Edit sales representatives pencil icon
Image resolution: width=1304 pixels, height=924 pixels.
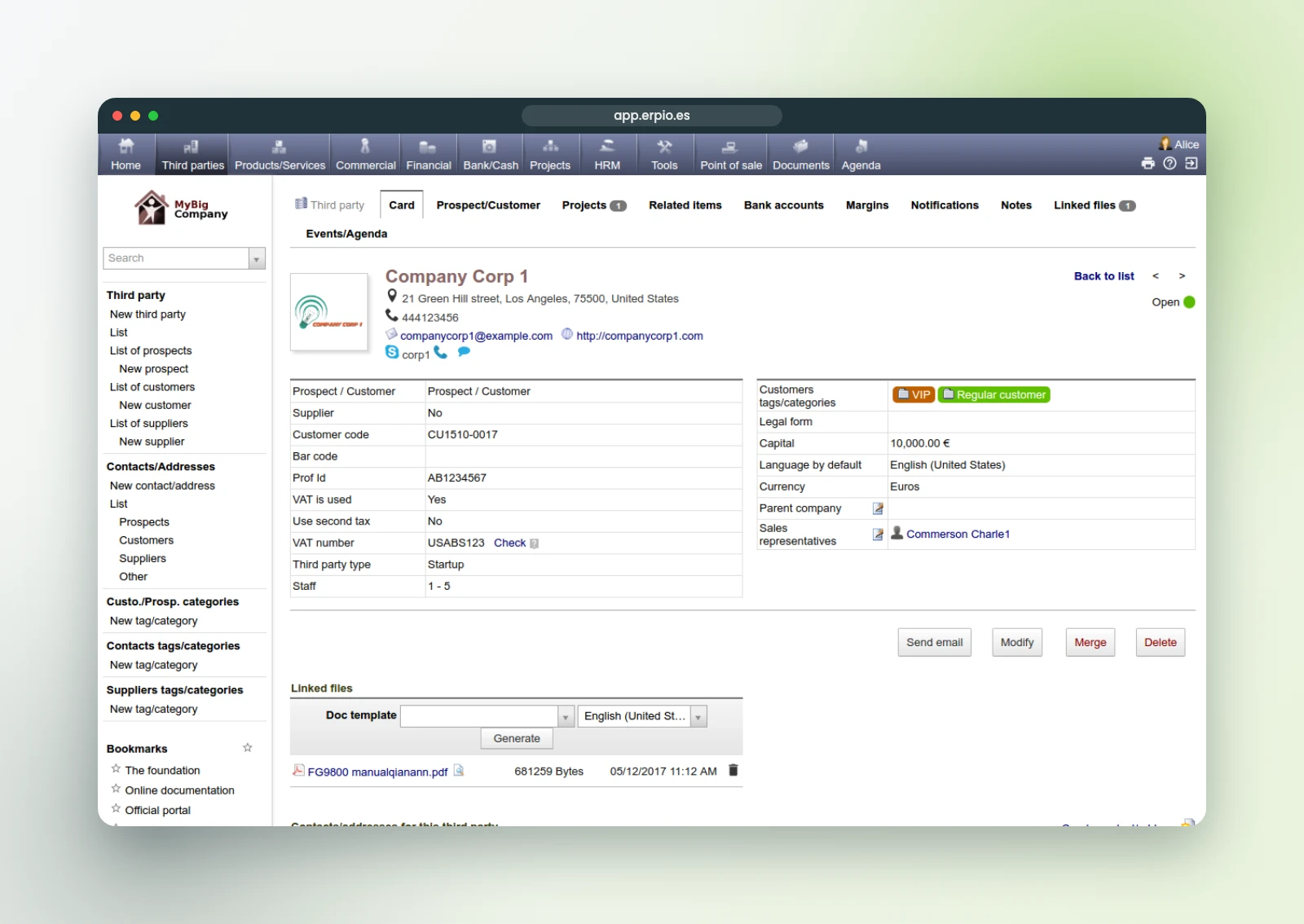878,535
